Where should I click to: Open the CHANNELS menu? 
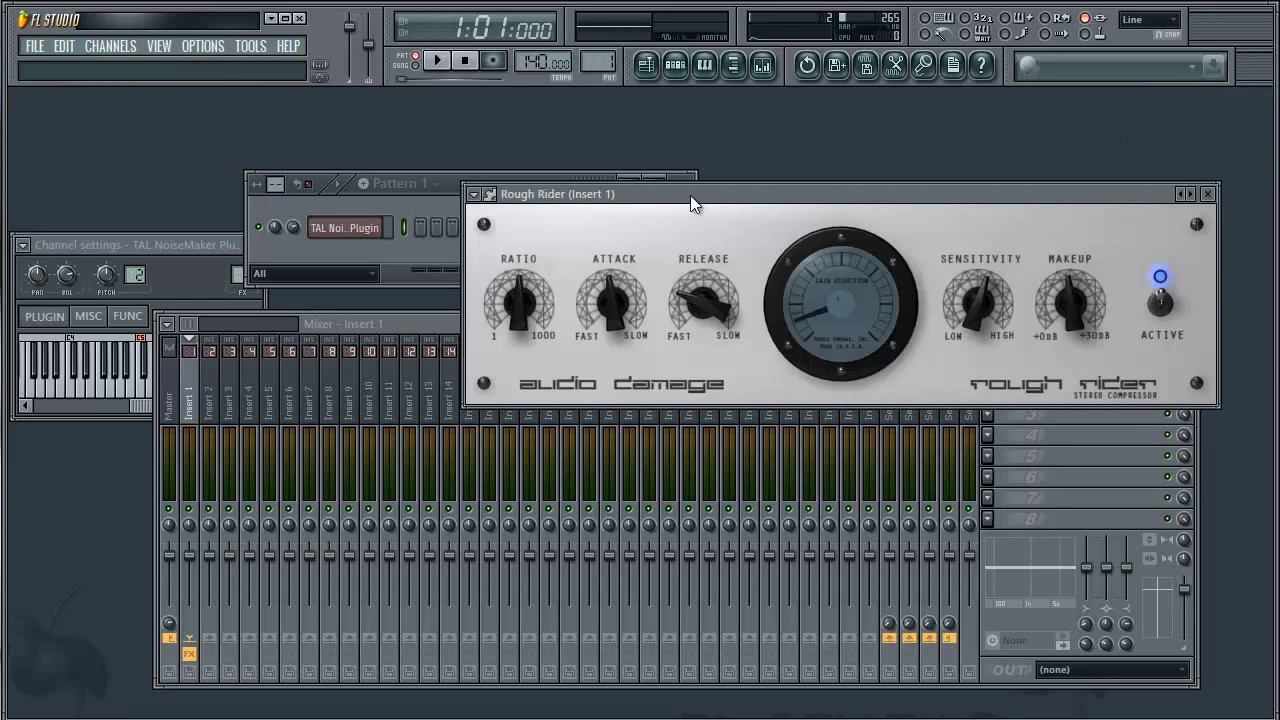pos(110,46)
